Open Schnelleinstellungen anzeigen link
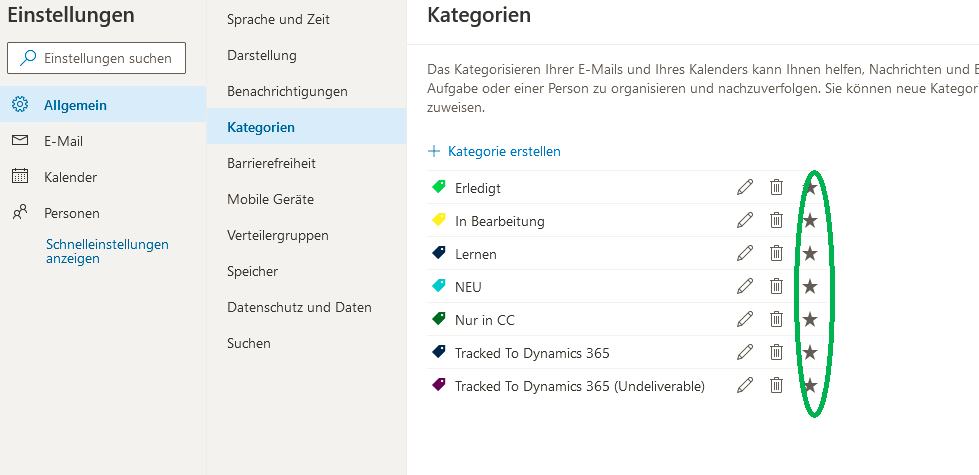 pos(107,251)
